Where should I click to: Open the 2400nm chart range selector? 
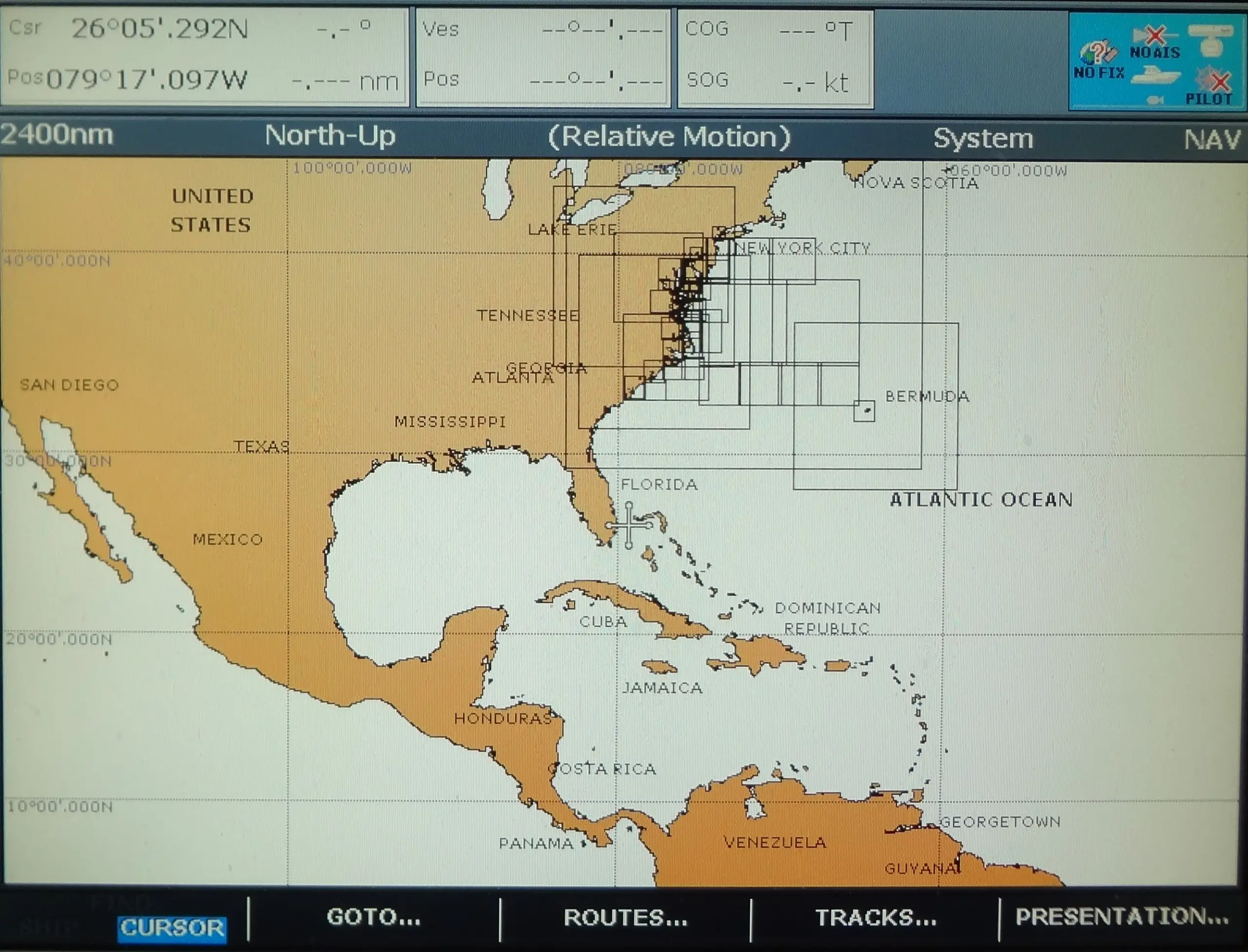(57, 136)
